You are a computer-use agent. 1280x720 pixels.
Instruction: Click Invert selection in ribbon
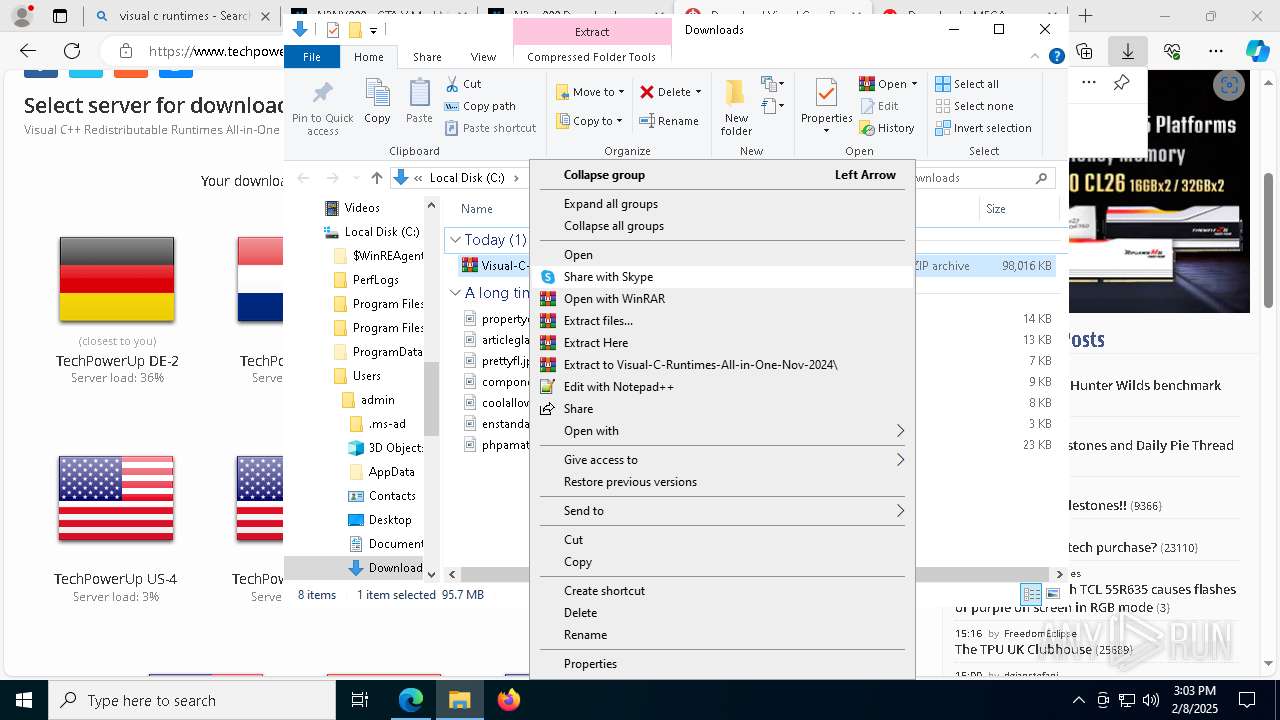[x=983, y=128]
